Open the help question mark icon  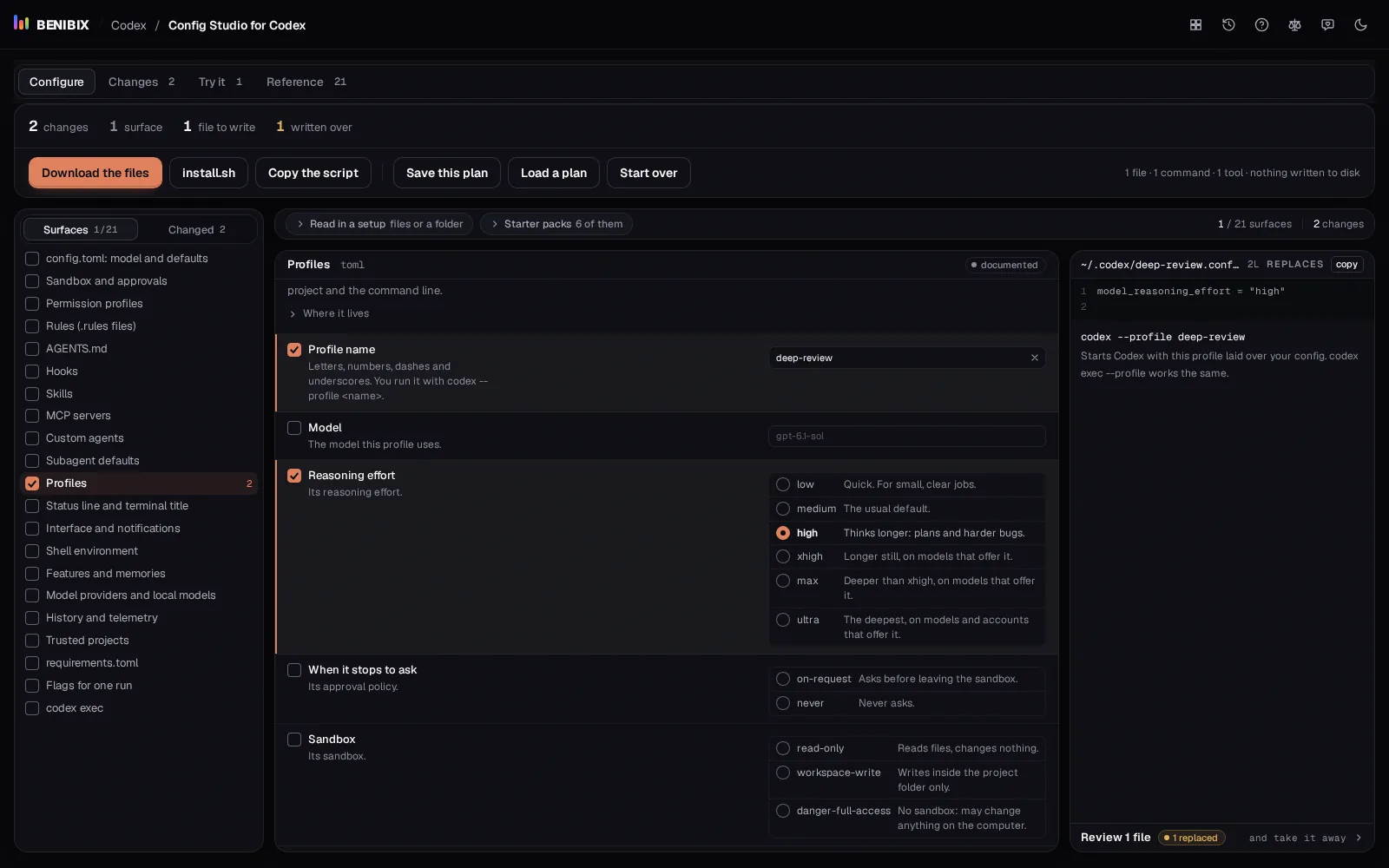1261,25
